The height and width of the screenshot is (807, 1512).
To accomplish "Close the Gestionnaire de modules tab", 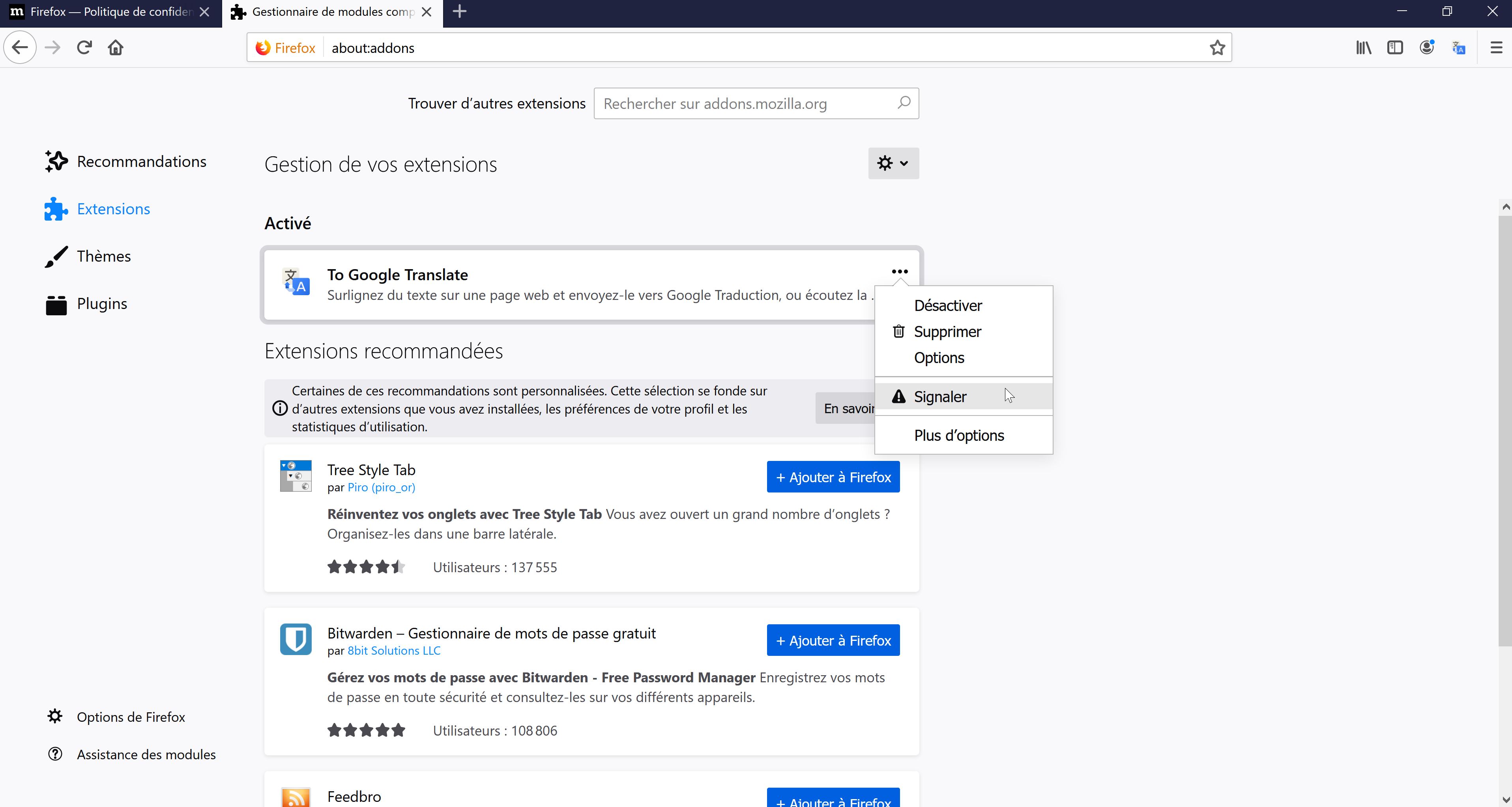I will (427, 12).
